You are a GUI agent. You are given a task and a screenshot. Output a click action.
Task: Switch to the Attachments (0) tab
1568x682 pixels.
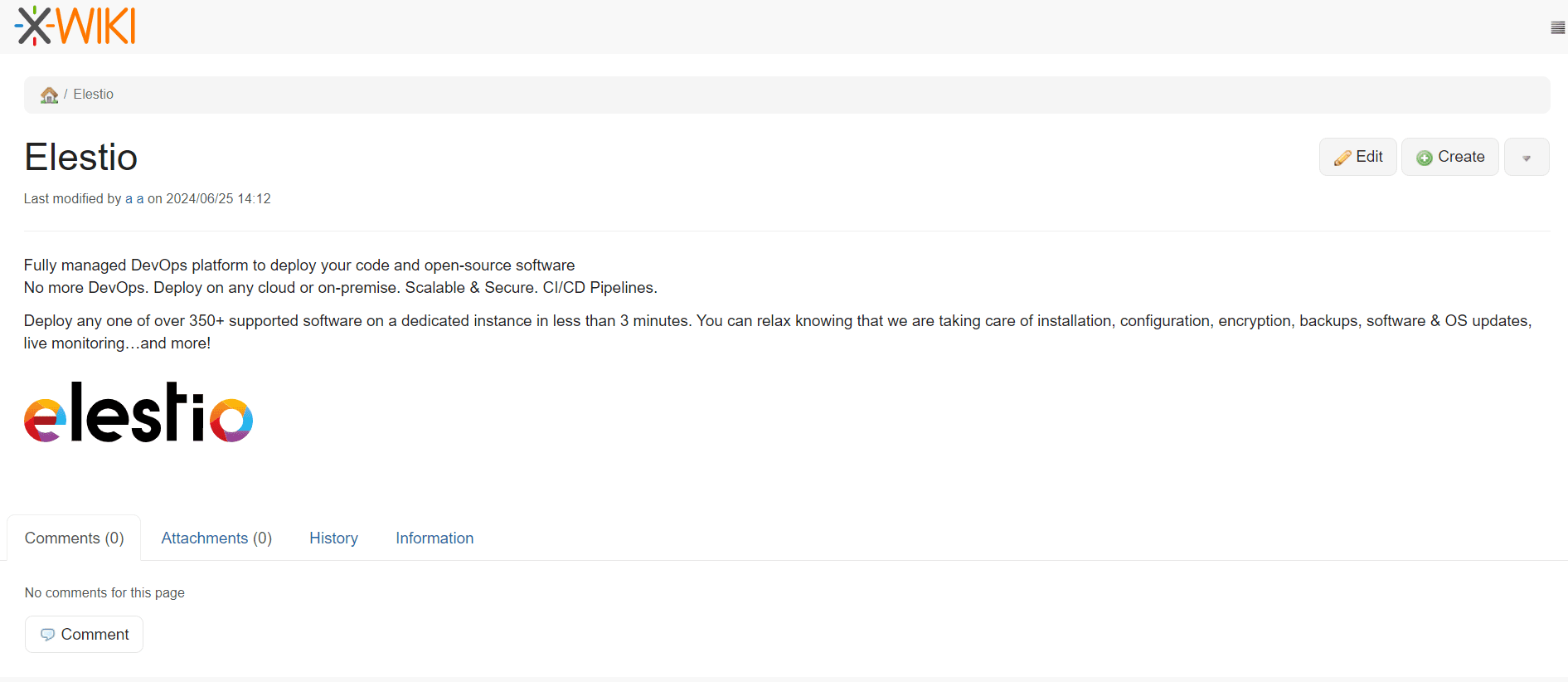pos(216,538)
